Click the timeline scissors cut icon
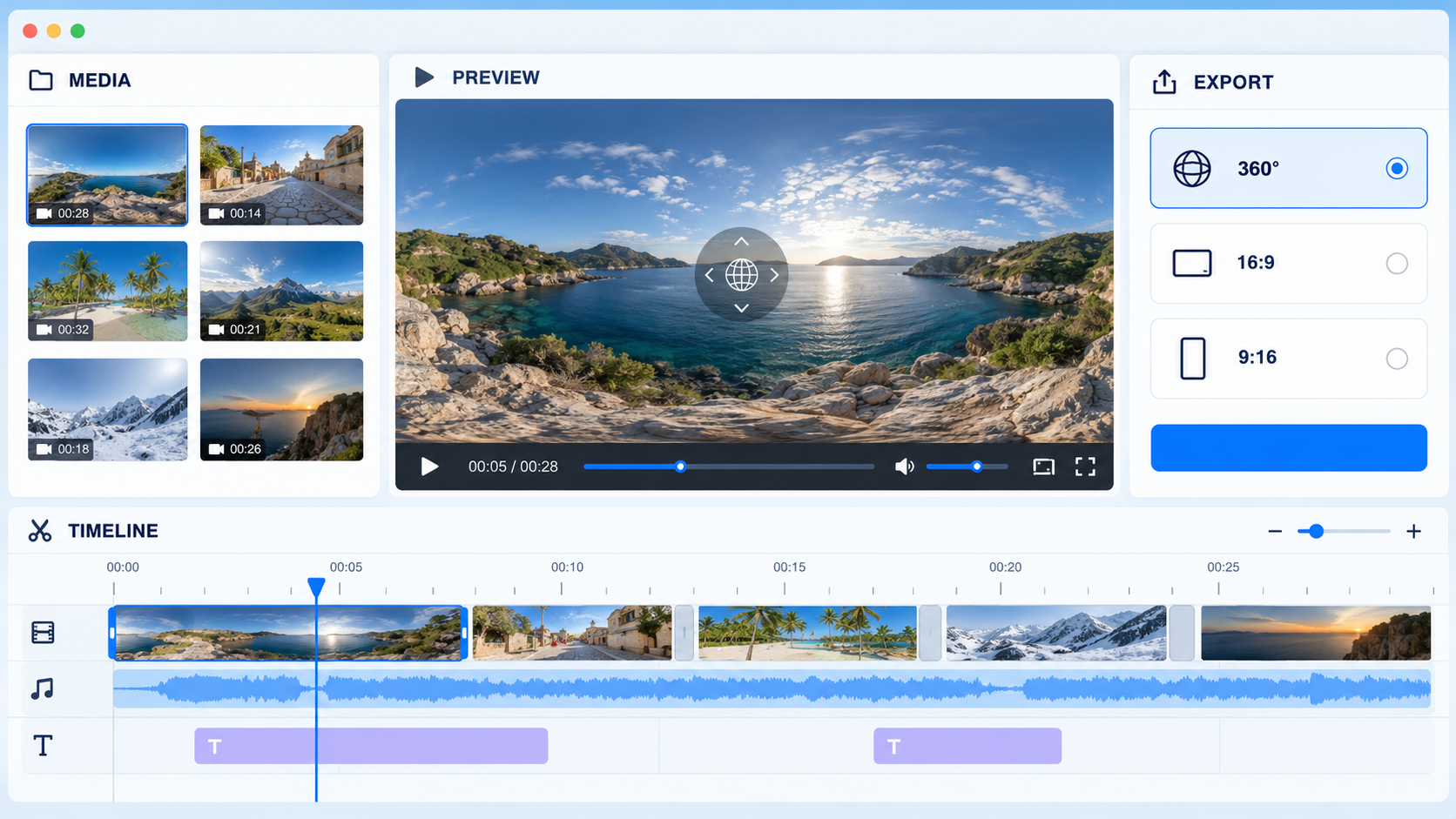The image size is (1456, 819). 40,530
